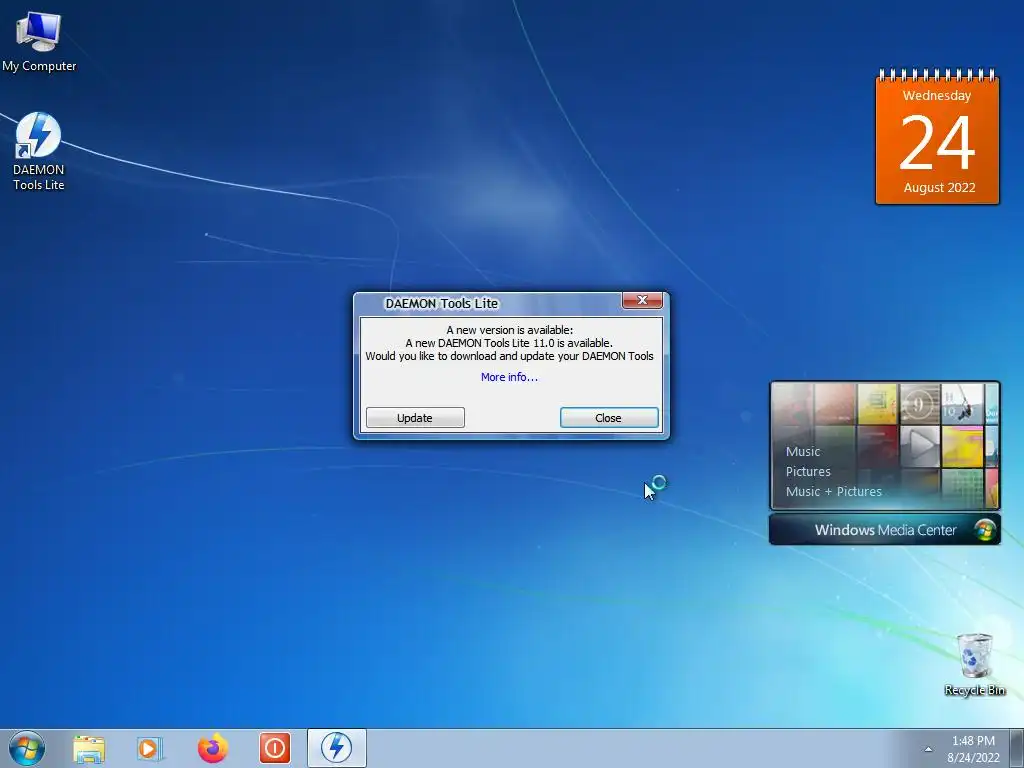The width and height of the screenshot is (1024, 768).
Task: Open Firefox from the taskbar
Action: pyautogui.click(x=213, y=748)
